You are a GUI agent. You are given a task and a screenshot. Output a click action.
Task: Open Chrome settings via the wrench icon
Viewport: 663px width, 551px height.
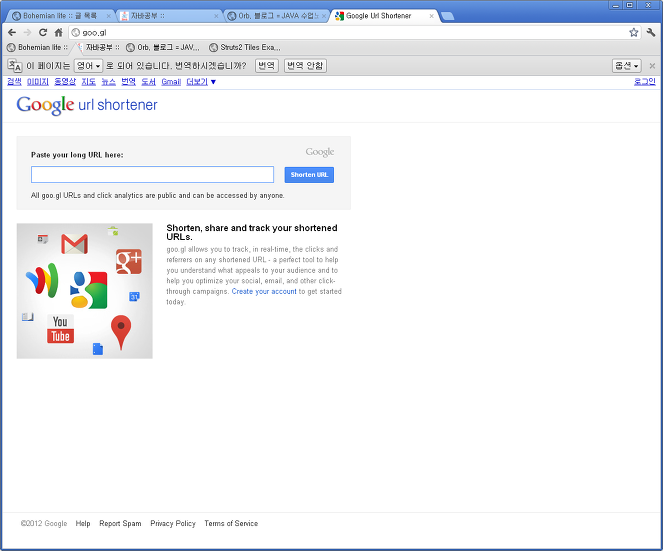click(x=651, y=33)
